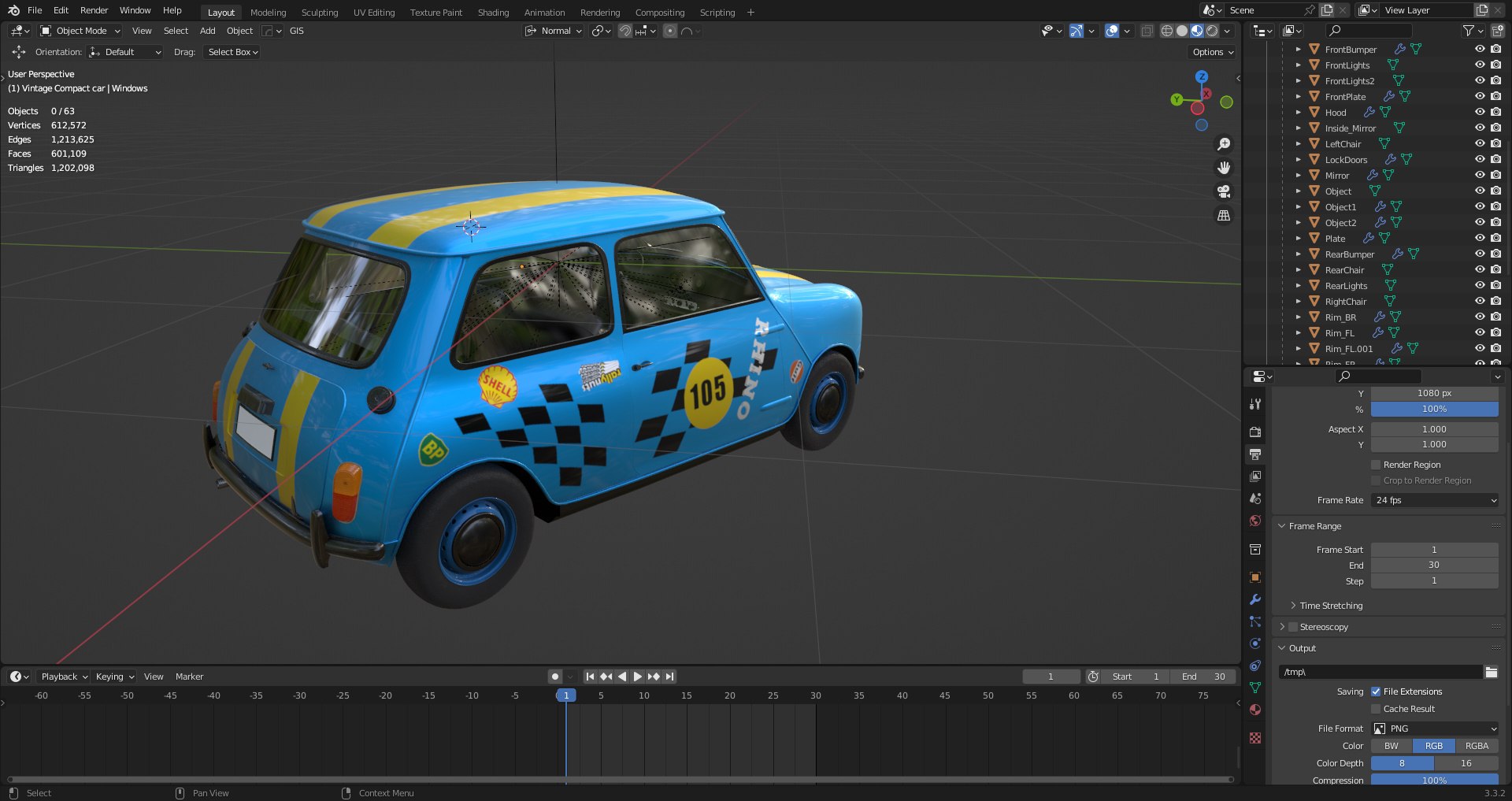Open the View Layer properties tab
The image size is (1512, 801).
click(1255, 477)
